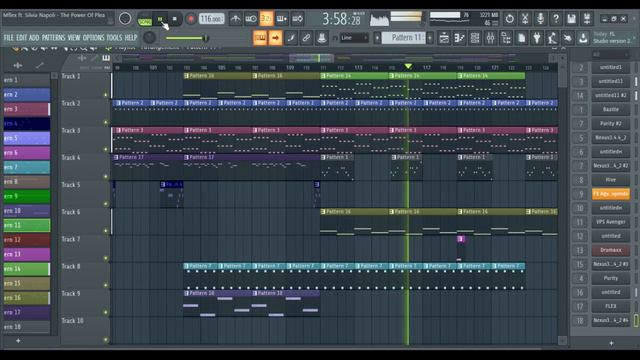Open the ADD menu

click(34, 38)
